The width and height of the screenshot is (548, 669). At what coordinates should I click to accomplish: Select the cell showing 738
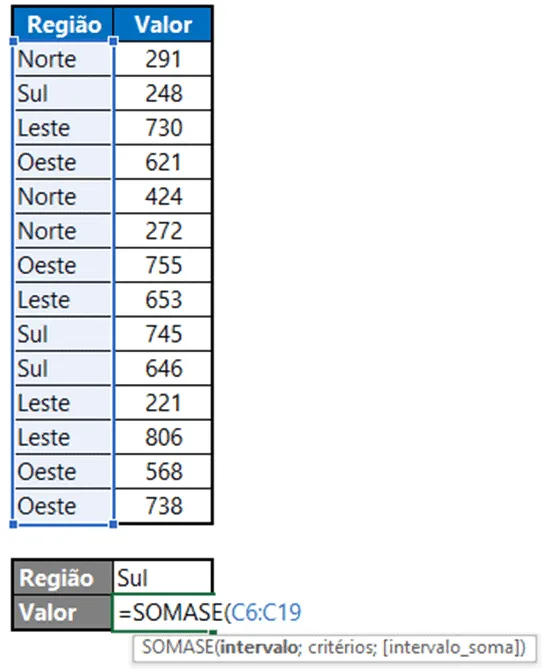163,506
